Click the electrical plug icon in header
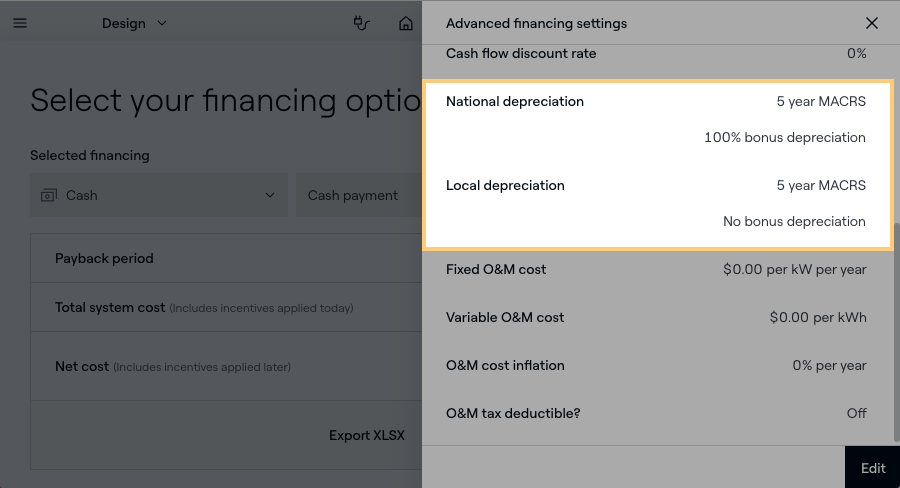This screenshot has height=488, width=900. 362,23
